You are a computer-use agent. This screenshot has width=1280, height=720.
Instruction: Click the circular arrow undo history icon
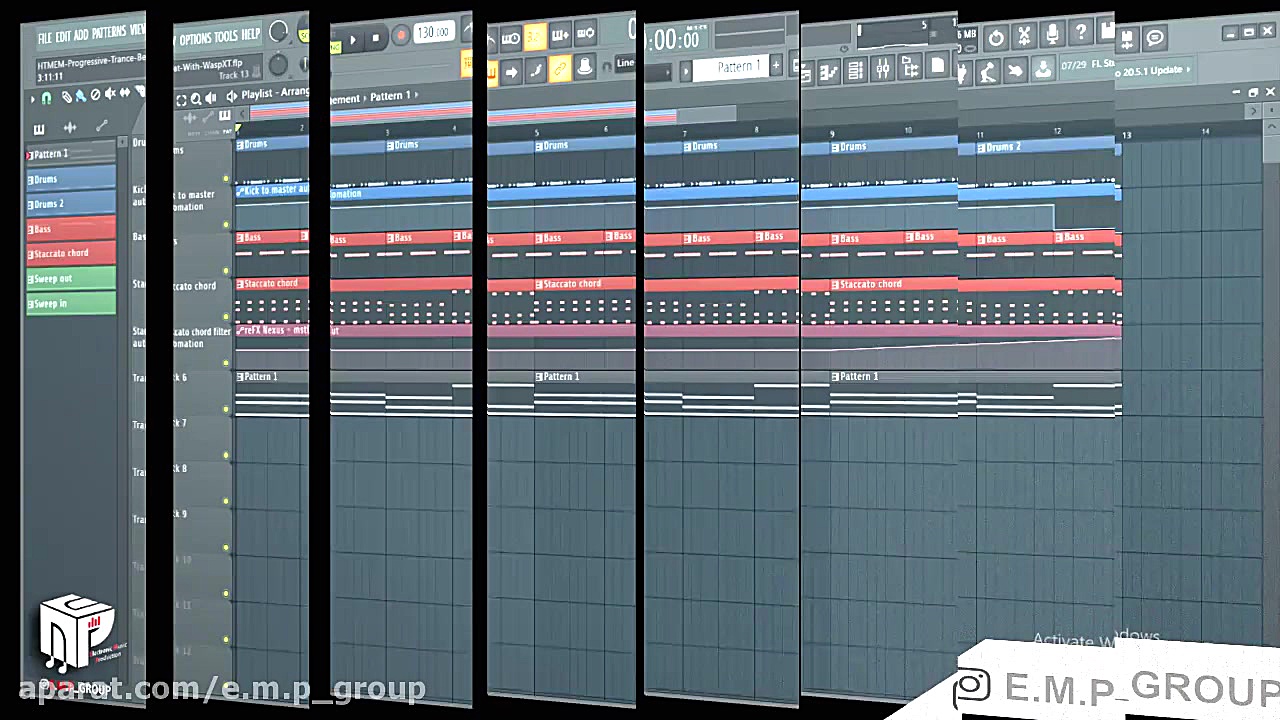996,38
